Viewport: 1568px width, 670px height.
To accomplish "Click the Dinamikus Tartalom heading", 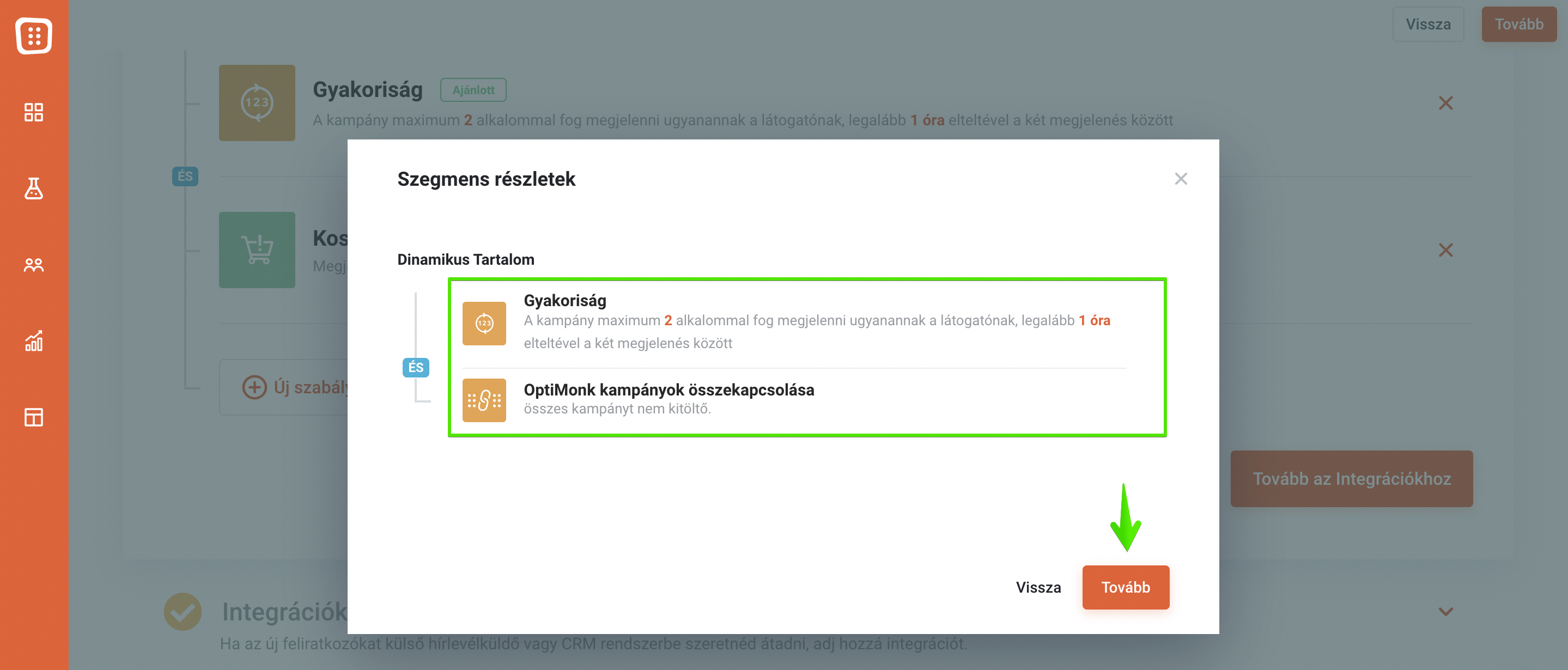I will pos(466,259).
